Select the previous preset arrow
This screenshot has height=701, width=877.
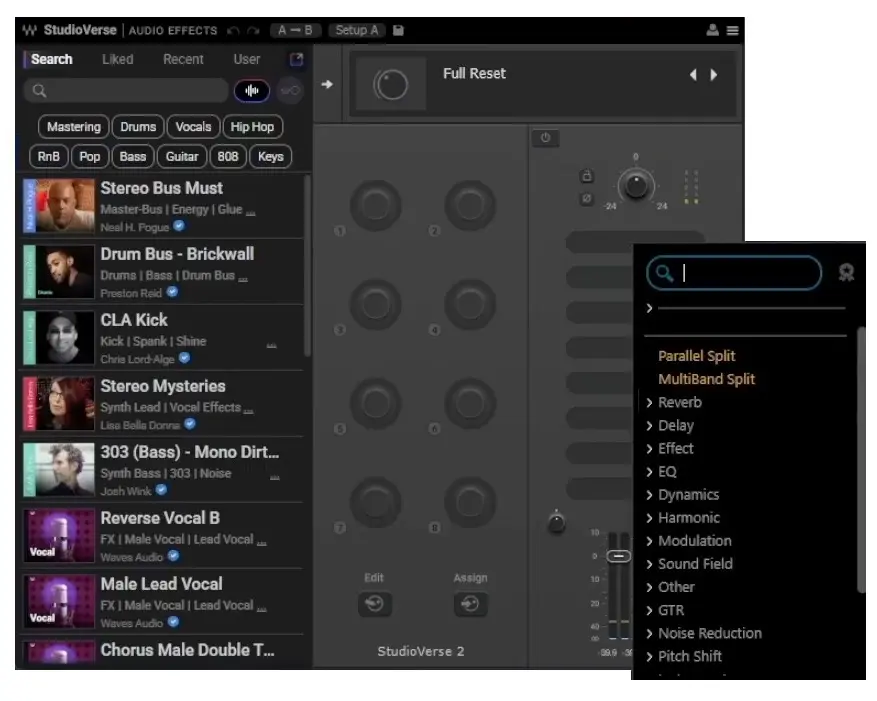coord(693,74)
